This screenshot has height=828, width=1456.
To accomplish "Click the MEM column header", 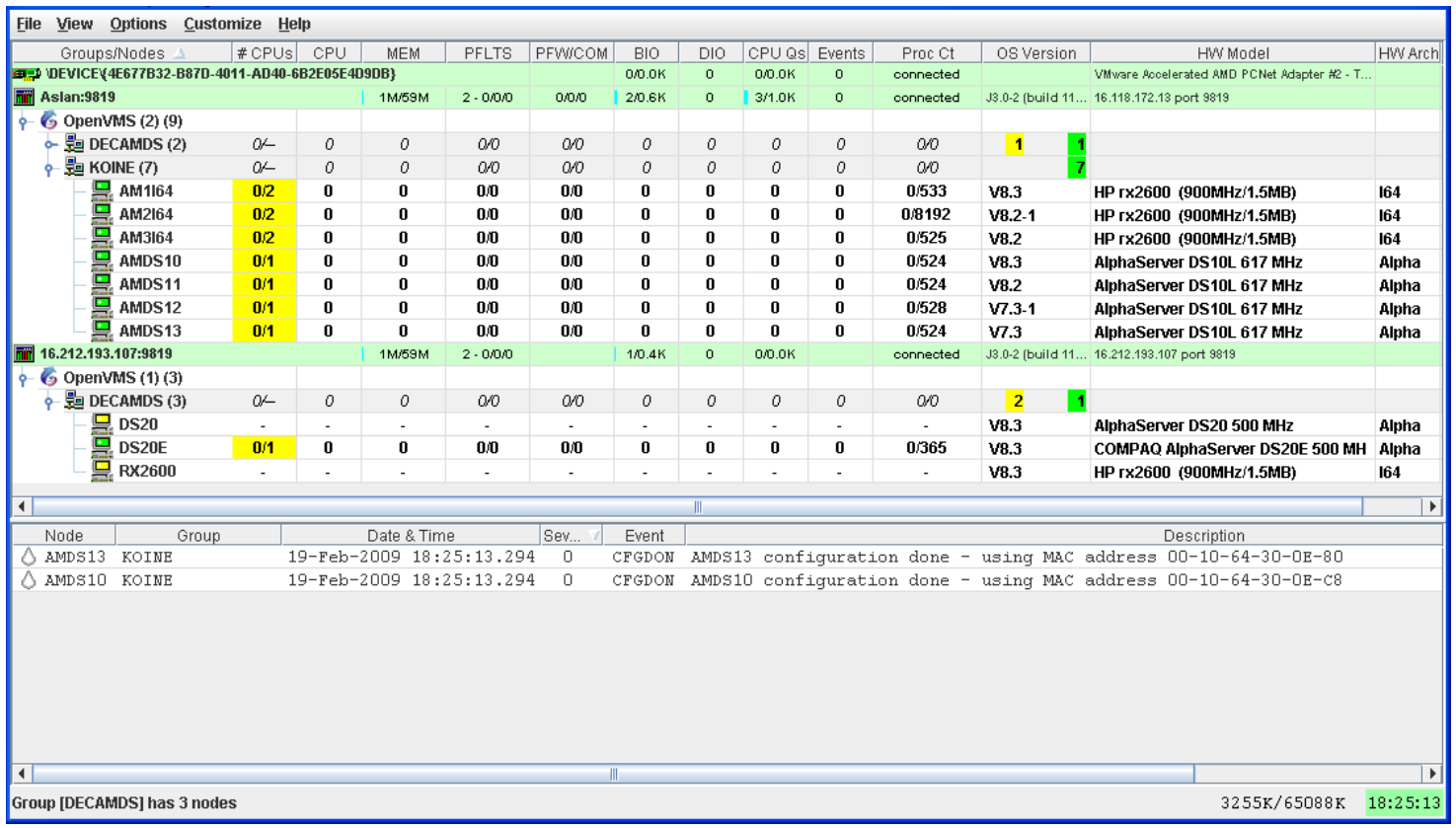I will coord(403,53).
